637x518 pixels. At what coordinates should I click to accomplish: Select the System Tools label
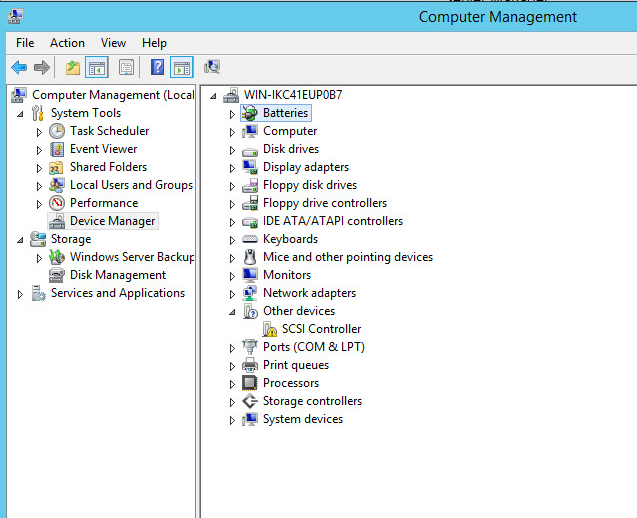pos(86,113)
